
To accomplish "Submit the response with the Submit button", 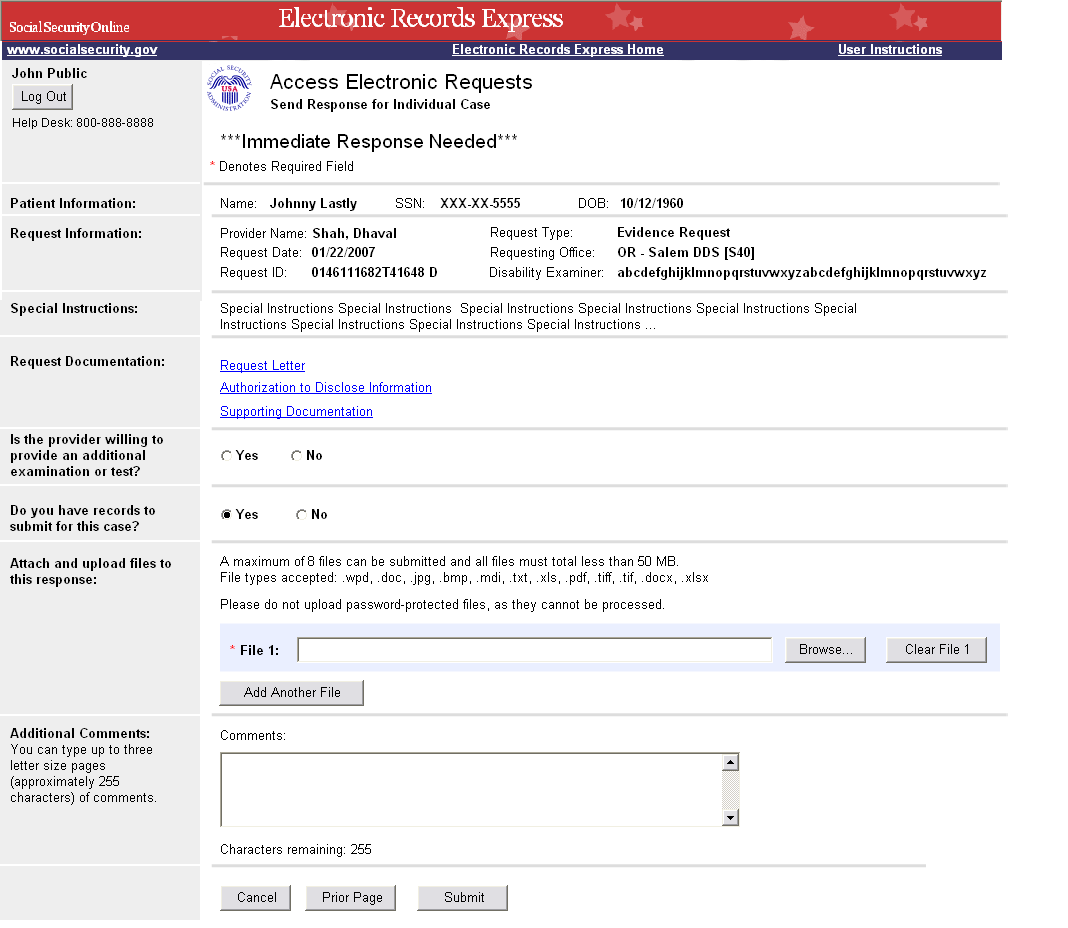I will click(x=463, y=898).
